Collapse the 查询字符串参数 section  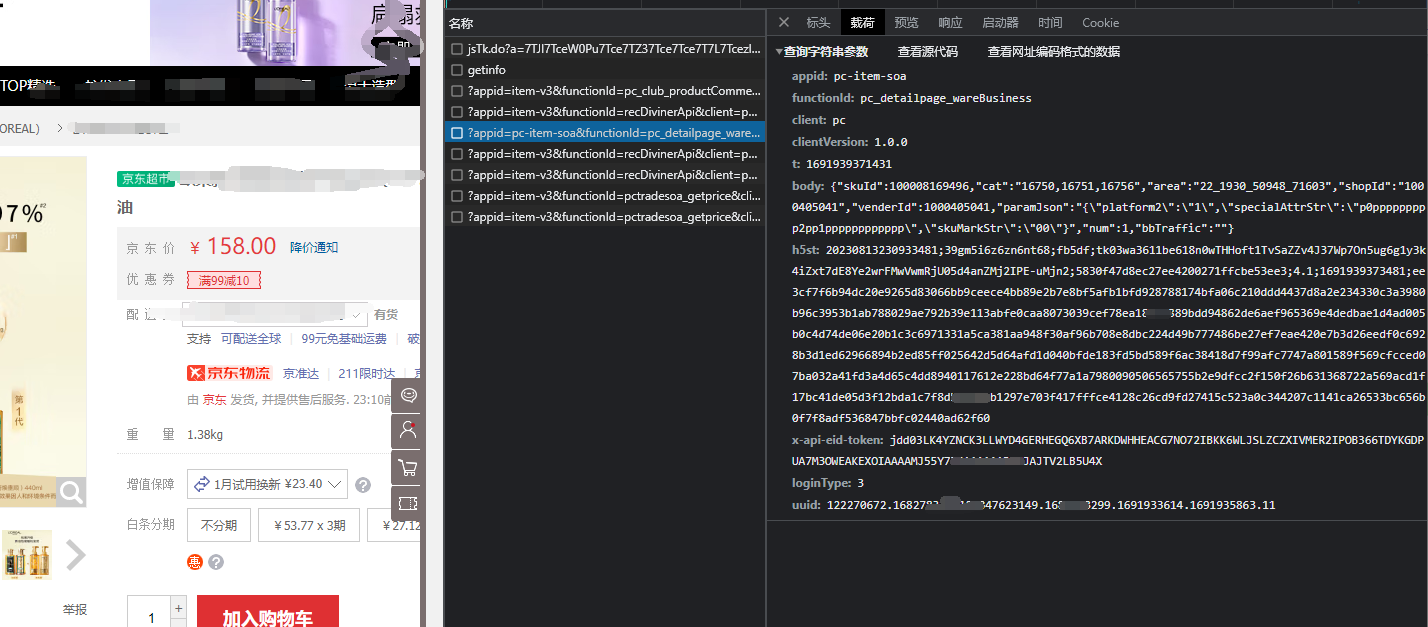pyautogui.click(x=781, y=52)
